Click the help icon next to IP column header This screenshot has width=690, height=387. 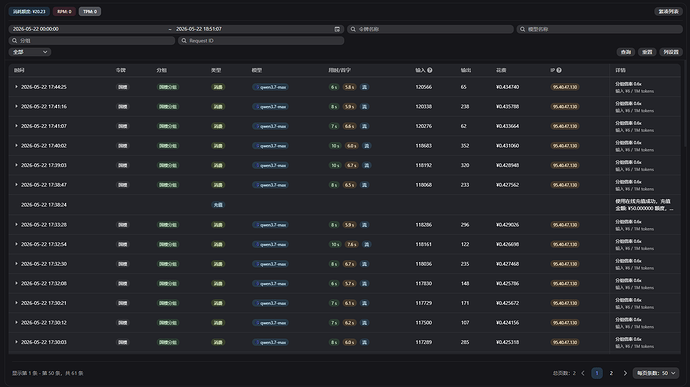point(559,70)
